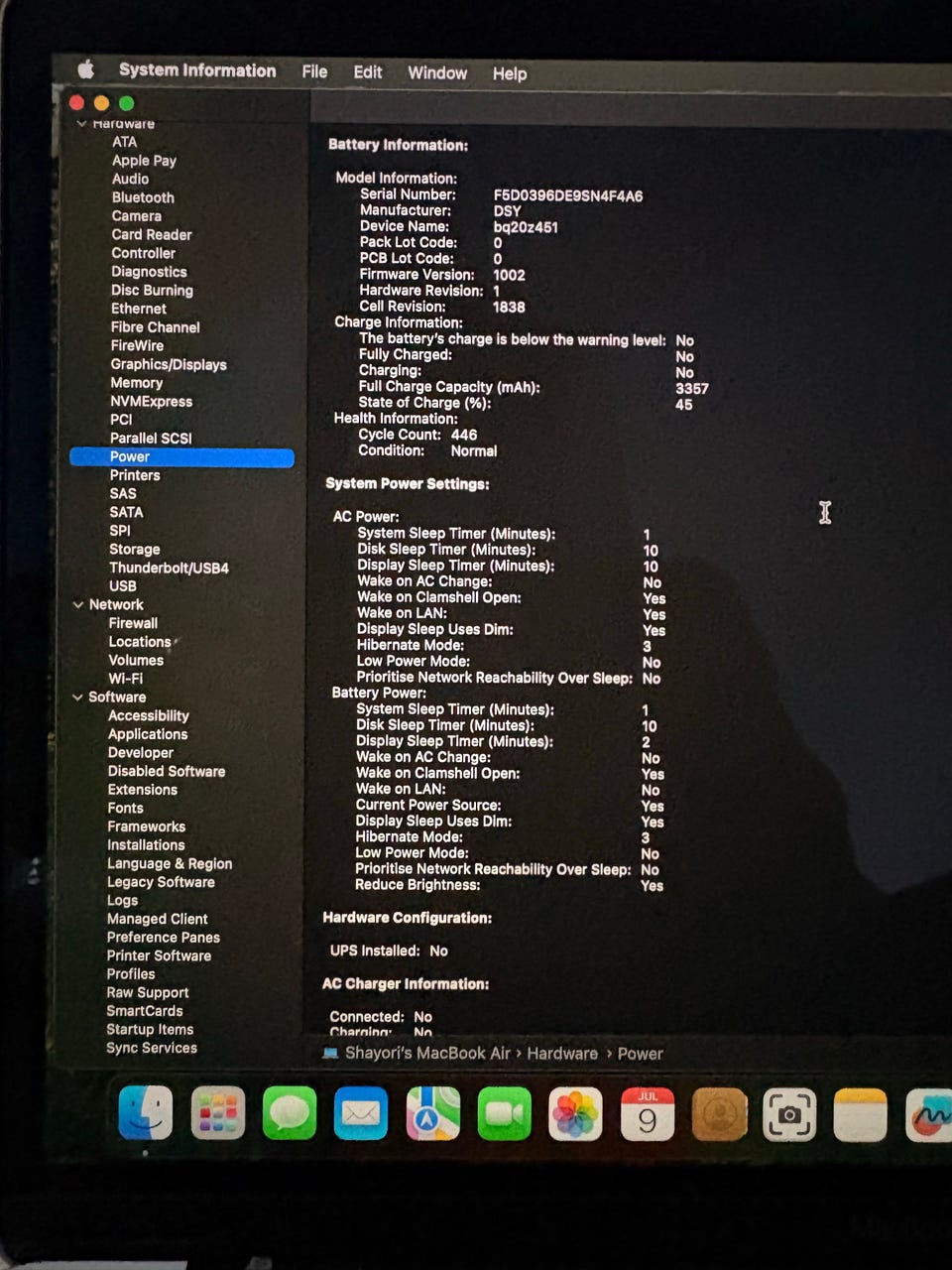Screen dimensions: 952x1270
Task: Open Finder from the Dock
Action: [145, 1112]
